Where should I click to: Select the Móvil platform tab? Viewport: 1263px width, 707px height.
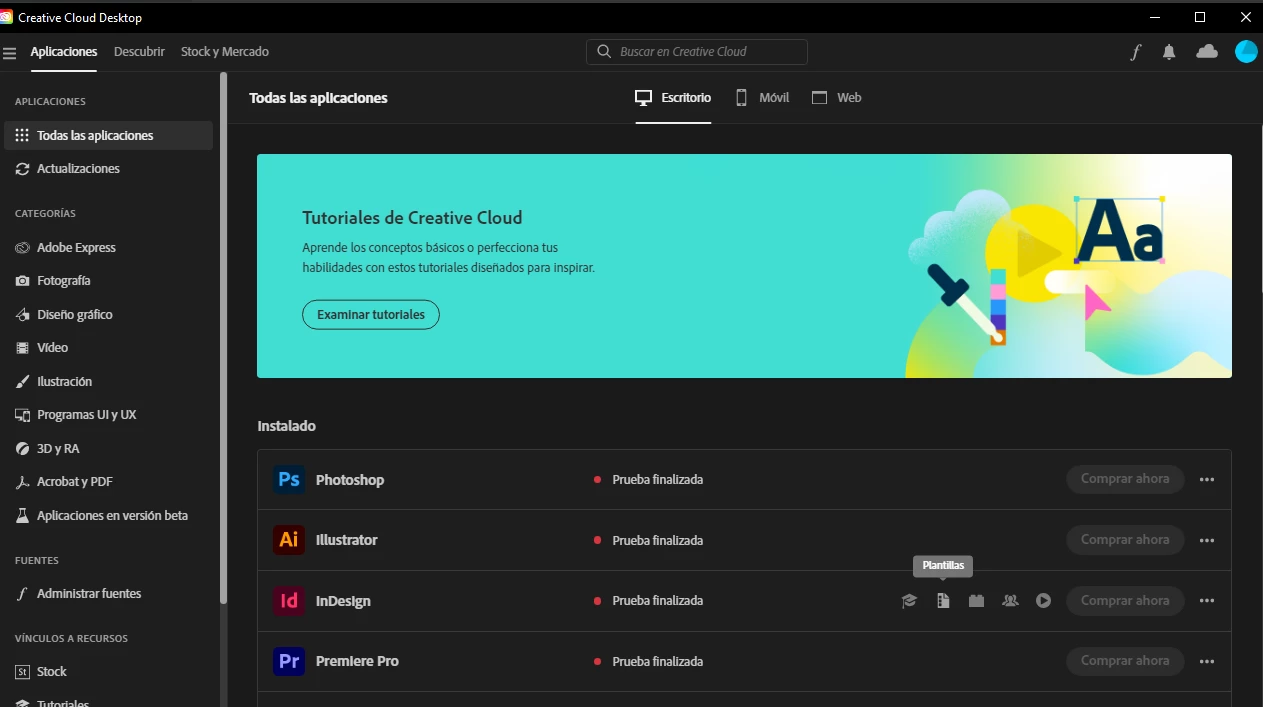pyautogui.click(x=762, y=98)
